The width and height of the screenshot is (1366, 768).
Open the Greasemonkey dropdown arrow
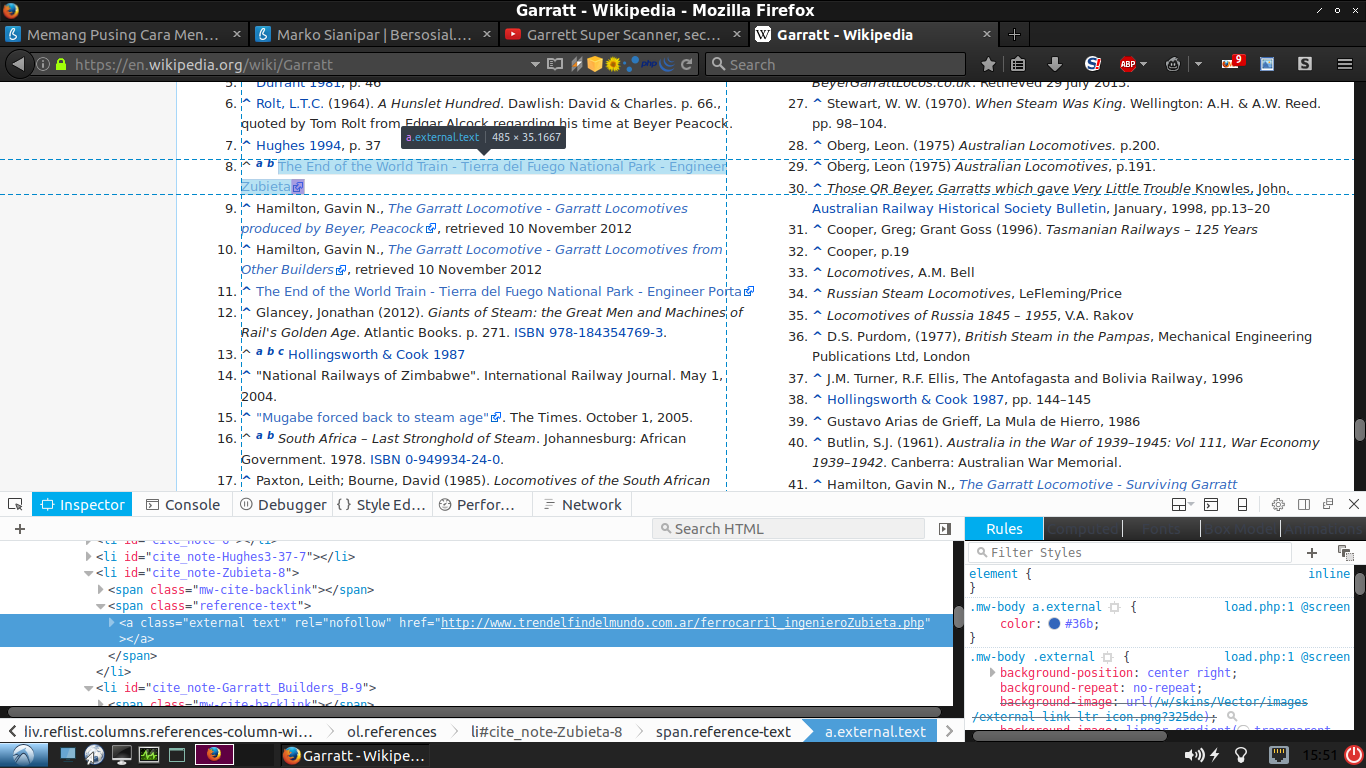tap(1198, 64)
